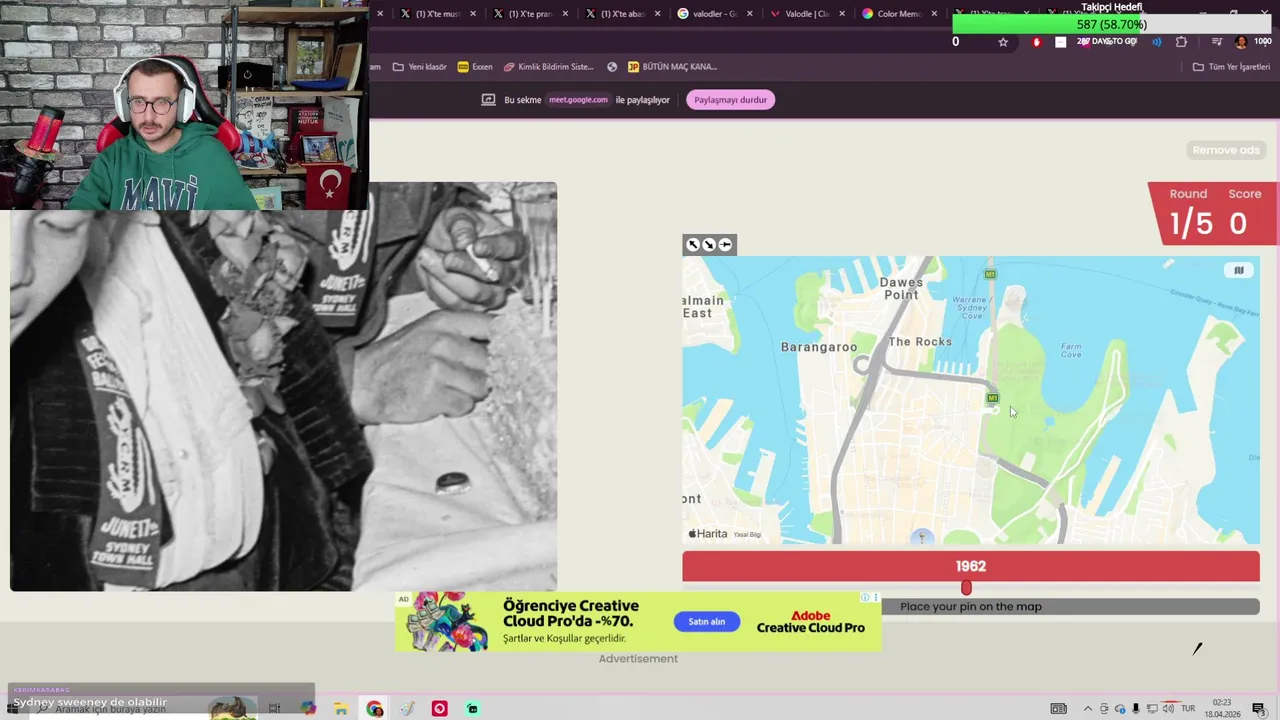Click the Barangaroo map label

pos(819,347)
